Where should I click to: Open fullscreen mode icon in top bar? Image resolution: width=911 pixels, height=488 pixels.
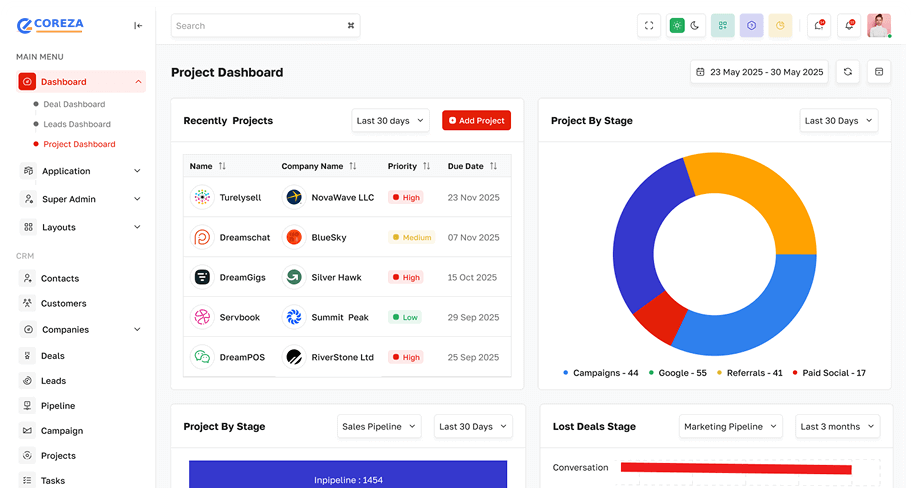[649, 26]
